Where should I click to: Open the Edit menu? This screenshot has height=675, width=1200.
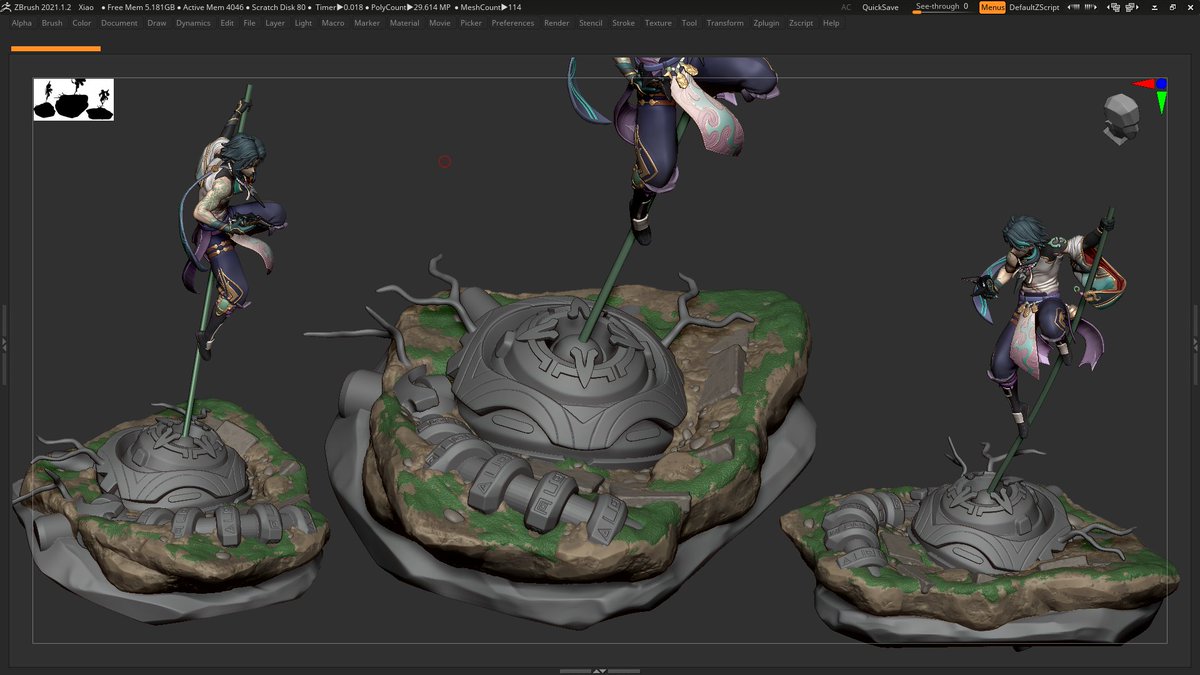[x=227, y=23]
